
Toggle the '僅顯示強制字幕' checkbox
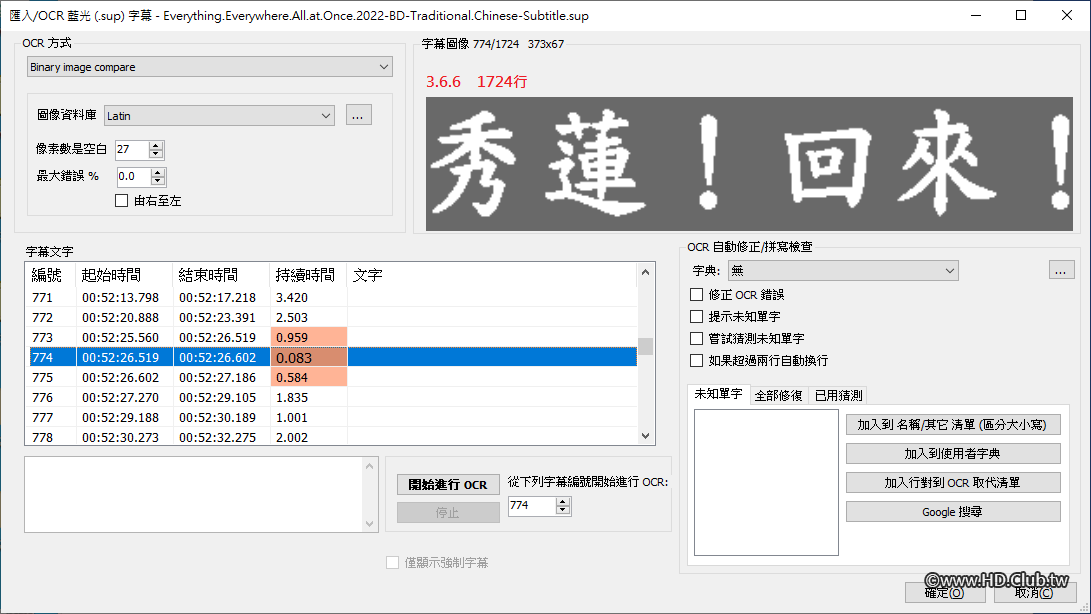click(392, 562)
